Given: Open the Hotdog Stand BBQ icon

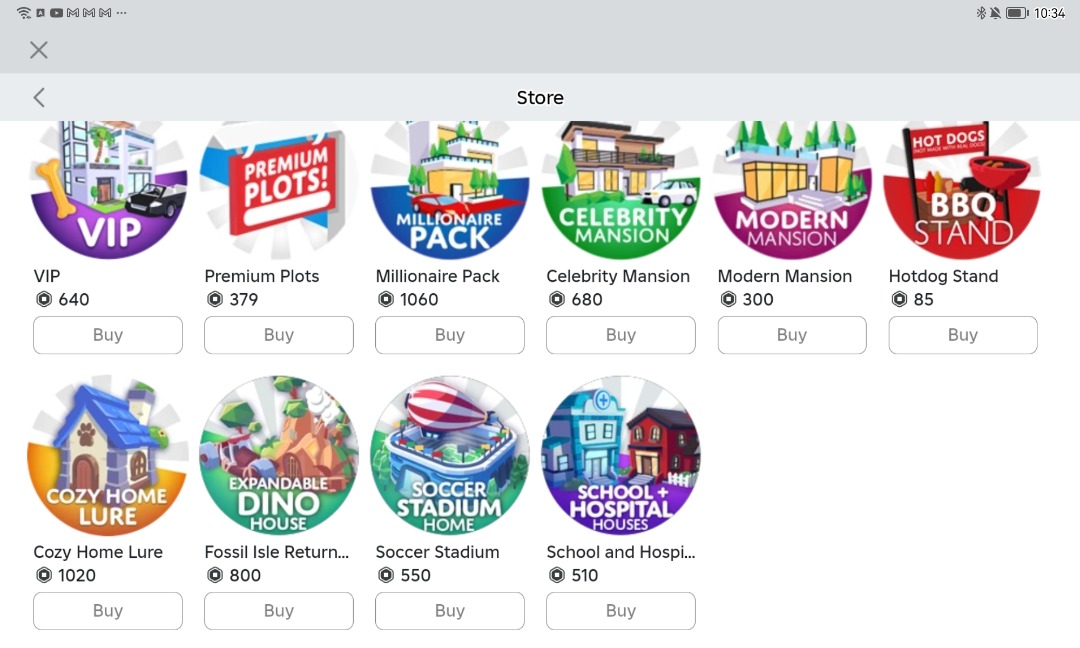Looking at the screenshot, I should coord(962,190).
